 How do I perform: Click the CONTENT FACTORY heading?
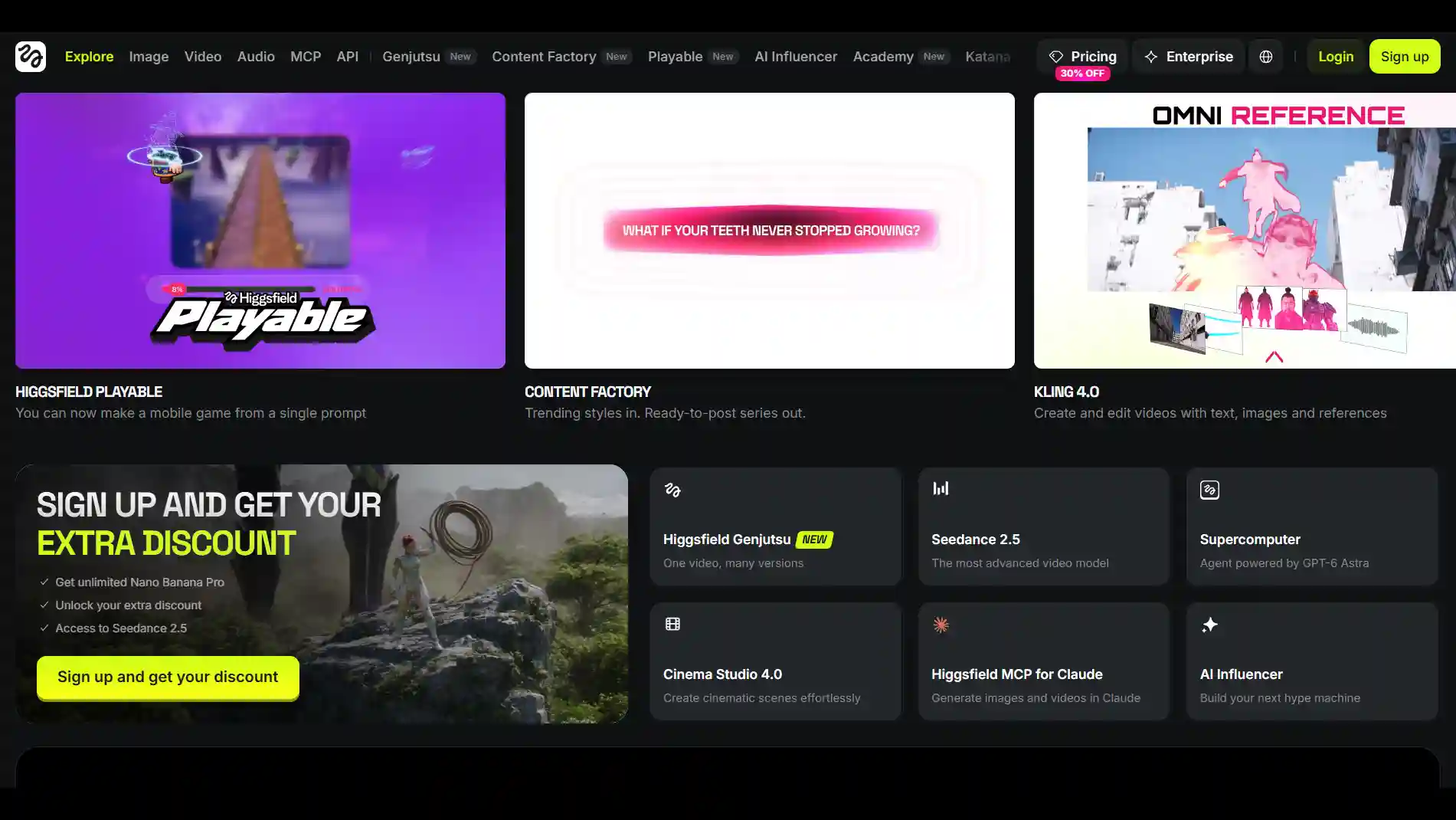coord(587,392)
